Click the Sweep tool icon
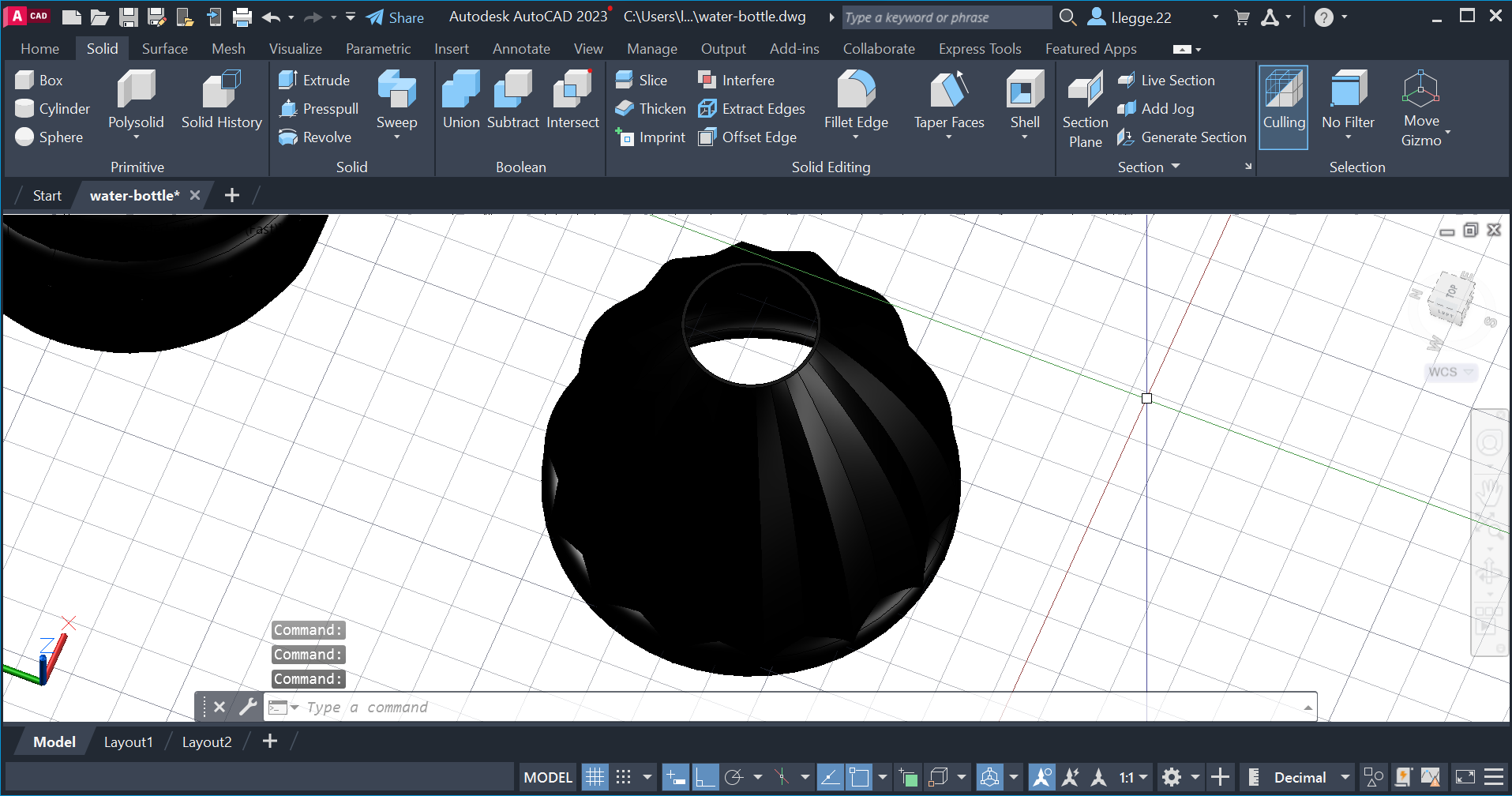This screenshot has width=1512, height=796. (396, 89)
